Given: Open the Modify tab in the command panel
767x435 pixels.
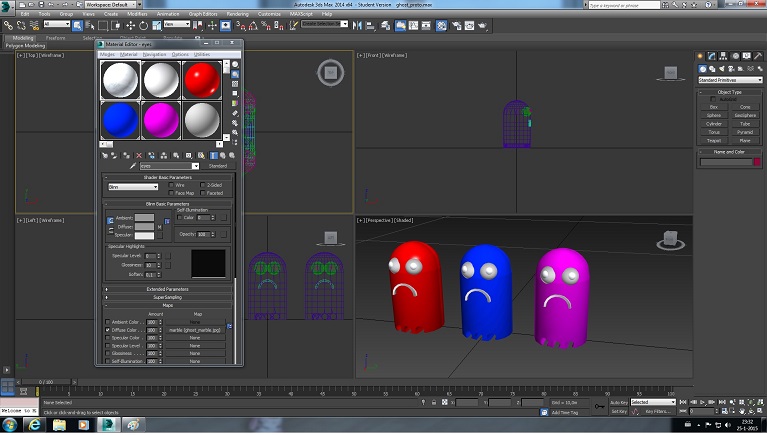Looking at the screenshot, I should (711, 56).
